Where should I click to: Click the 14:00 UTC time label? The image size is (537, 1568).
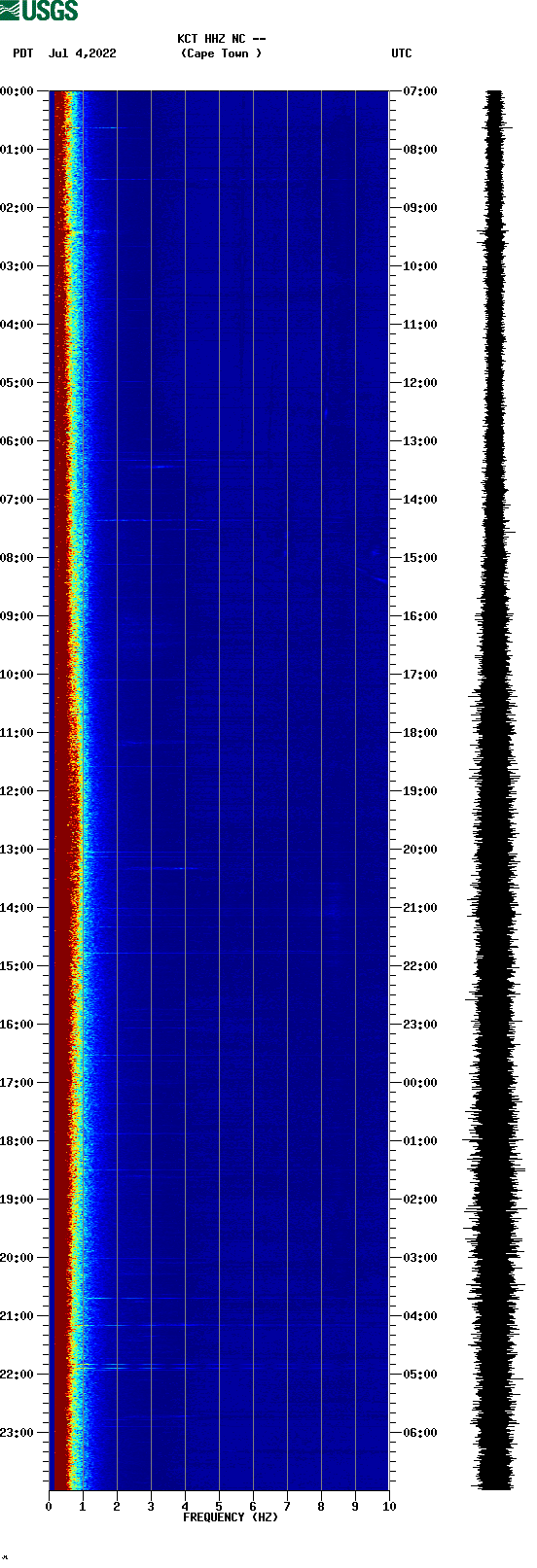click(x=420, y=500)
